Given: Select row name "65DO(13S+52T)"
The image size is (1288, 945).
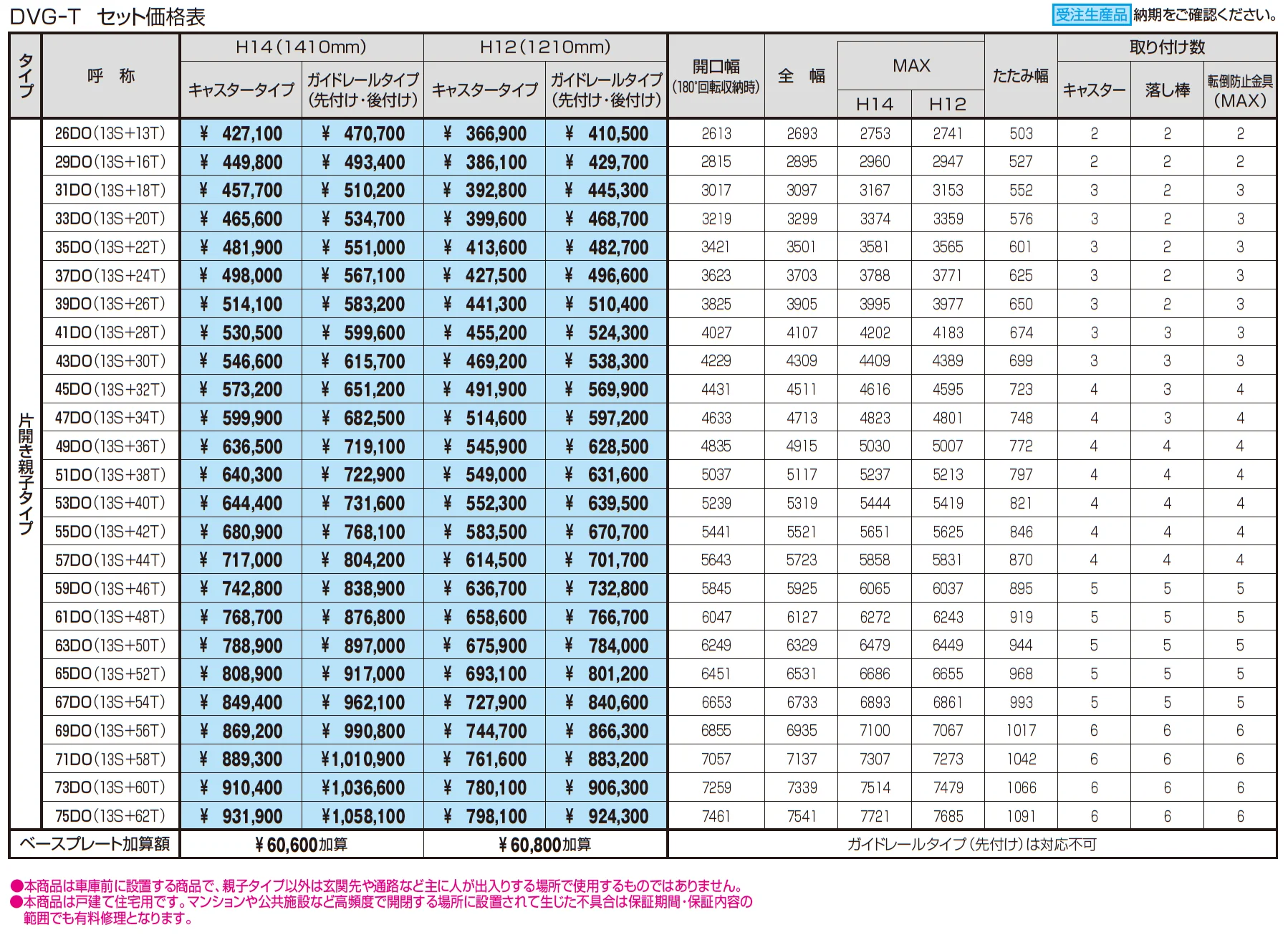Looking at the screenshot, I should 110,673.
